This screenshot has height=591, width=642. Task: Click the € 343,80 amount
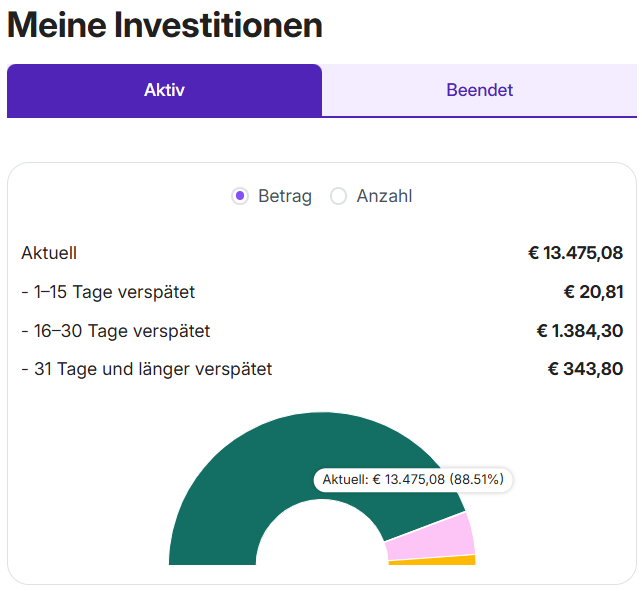pos(585,370)
